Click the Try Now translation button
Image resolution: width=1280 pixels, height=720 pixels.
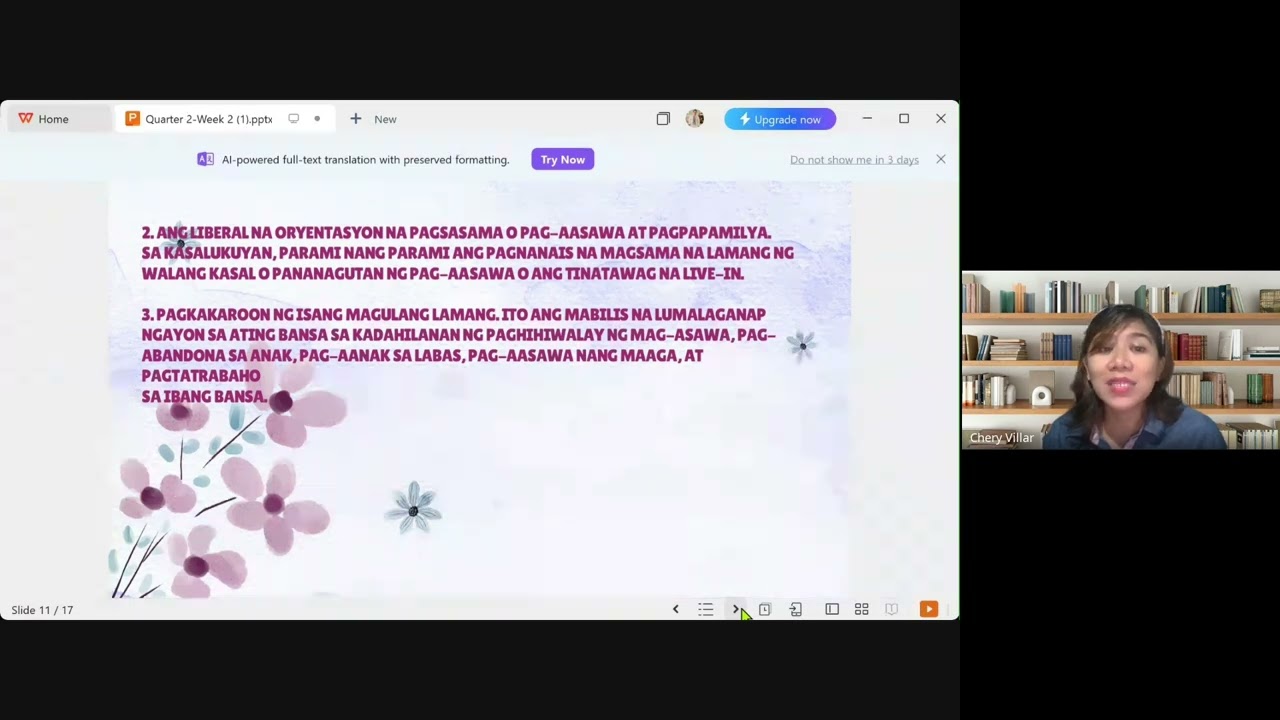(563, 159)
